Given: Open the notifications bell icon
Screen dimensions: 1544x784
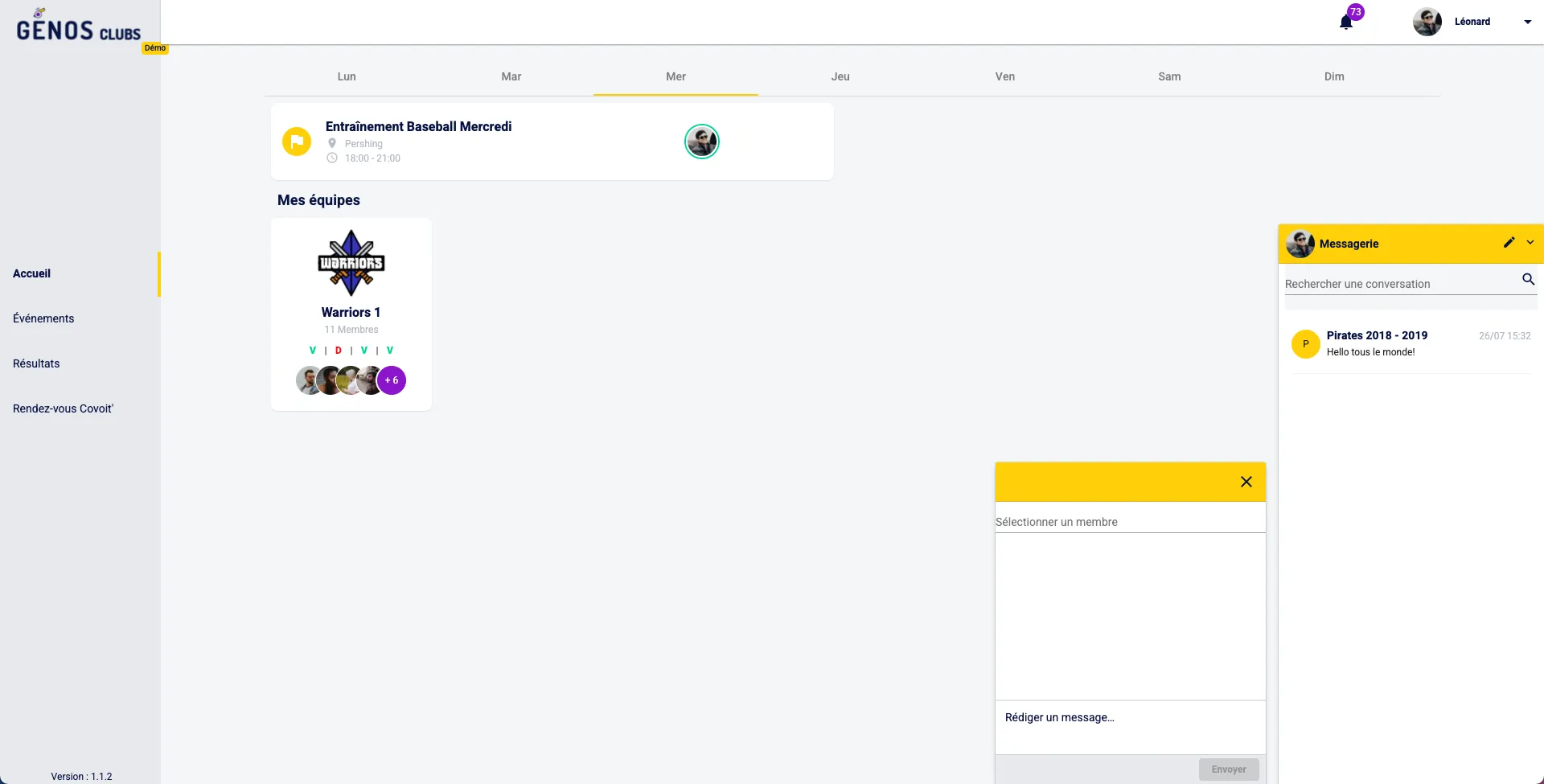Looking at the screenshot, I should pyautogui.click(x=1346, y=23).
